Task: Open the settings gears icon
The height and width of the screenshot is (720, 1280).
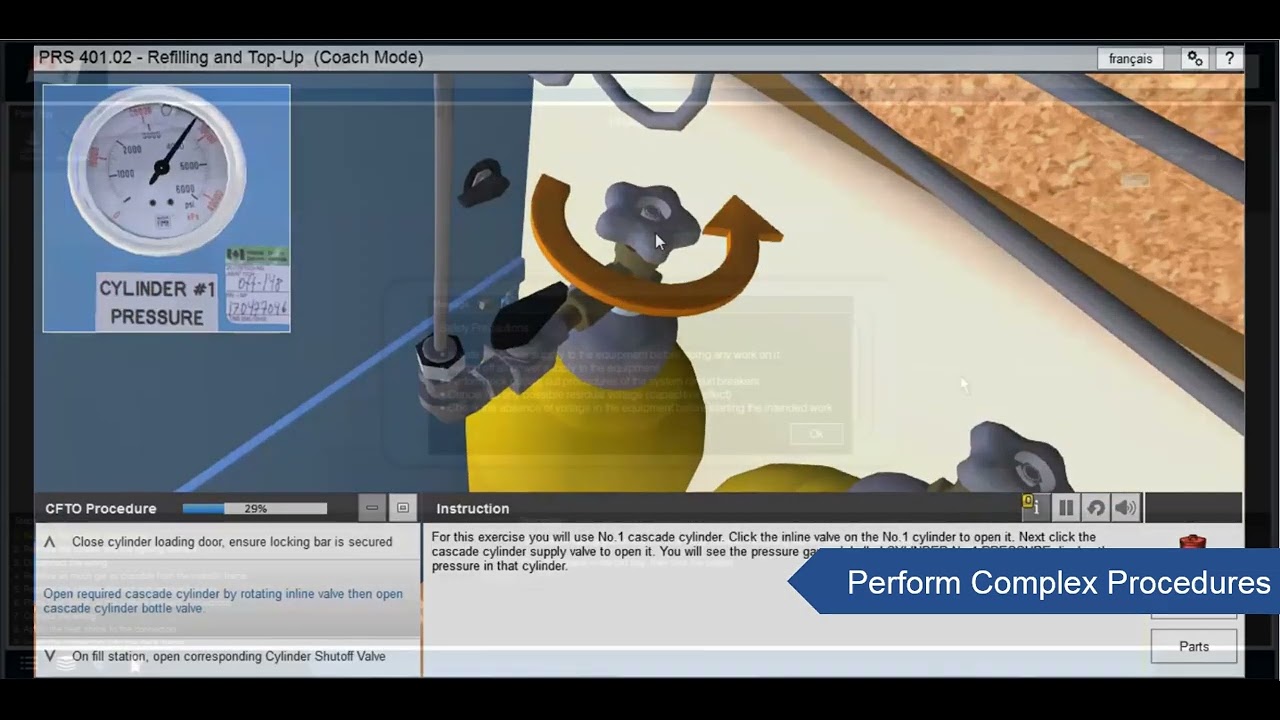Action: tap(1195, 59)
